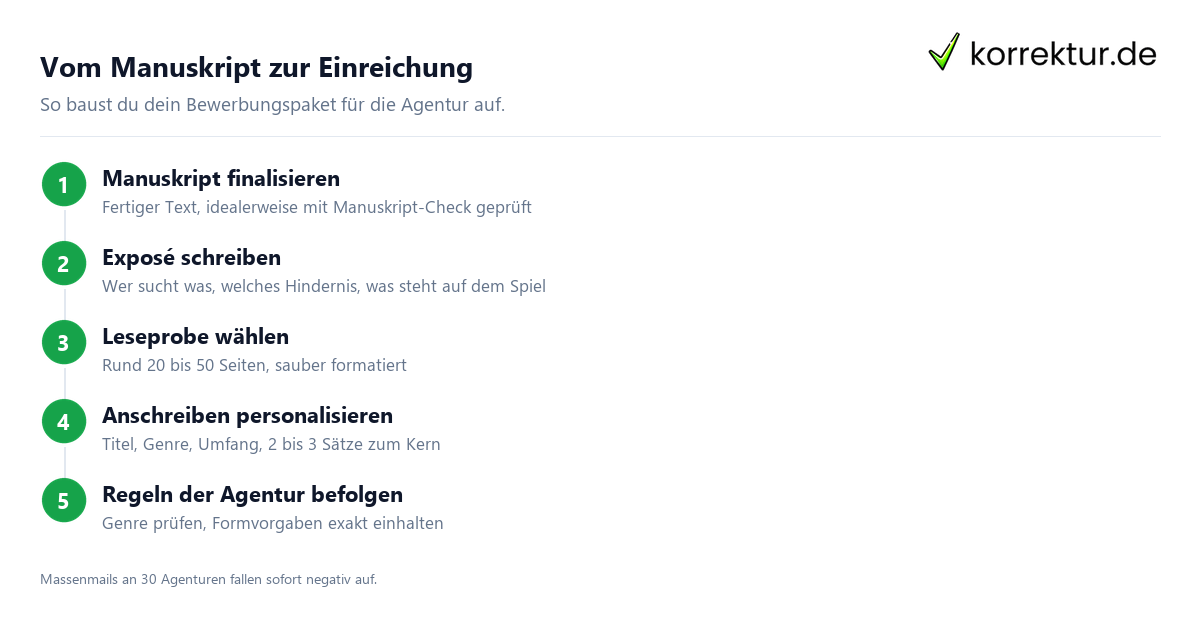Select the Anschreiben personalisieren heading

pyautogui.click(x=248, y=416)
